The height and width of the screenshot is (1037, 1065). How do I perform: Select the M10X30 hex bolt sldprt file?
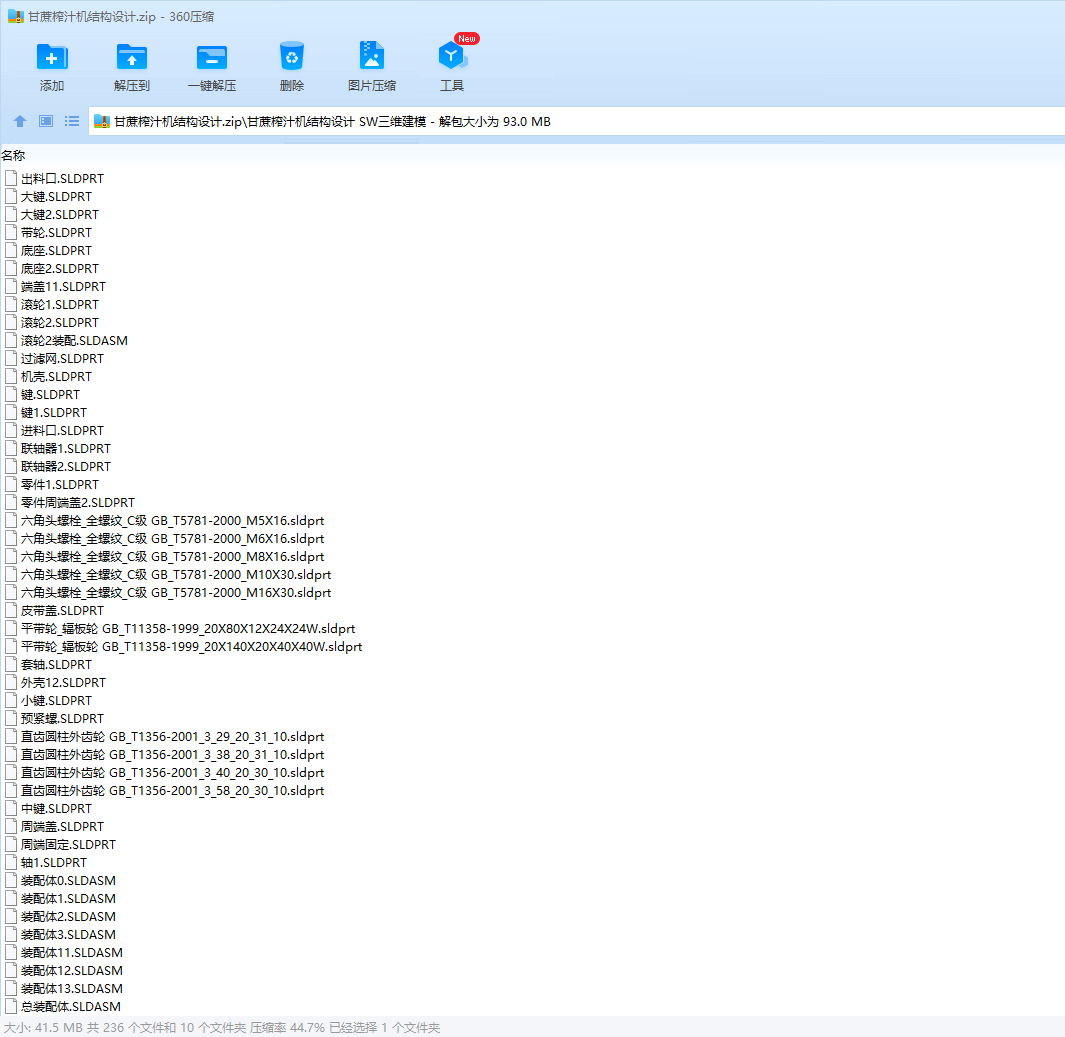point(176,575)
